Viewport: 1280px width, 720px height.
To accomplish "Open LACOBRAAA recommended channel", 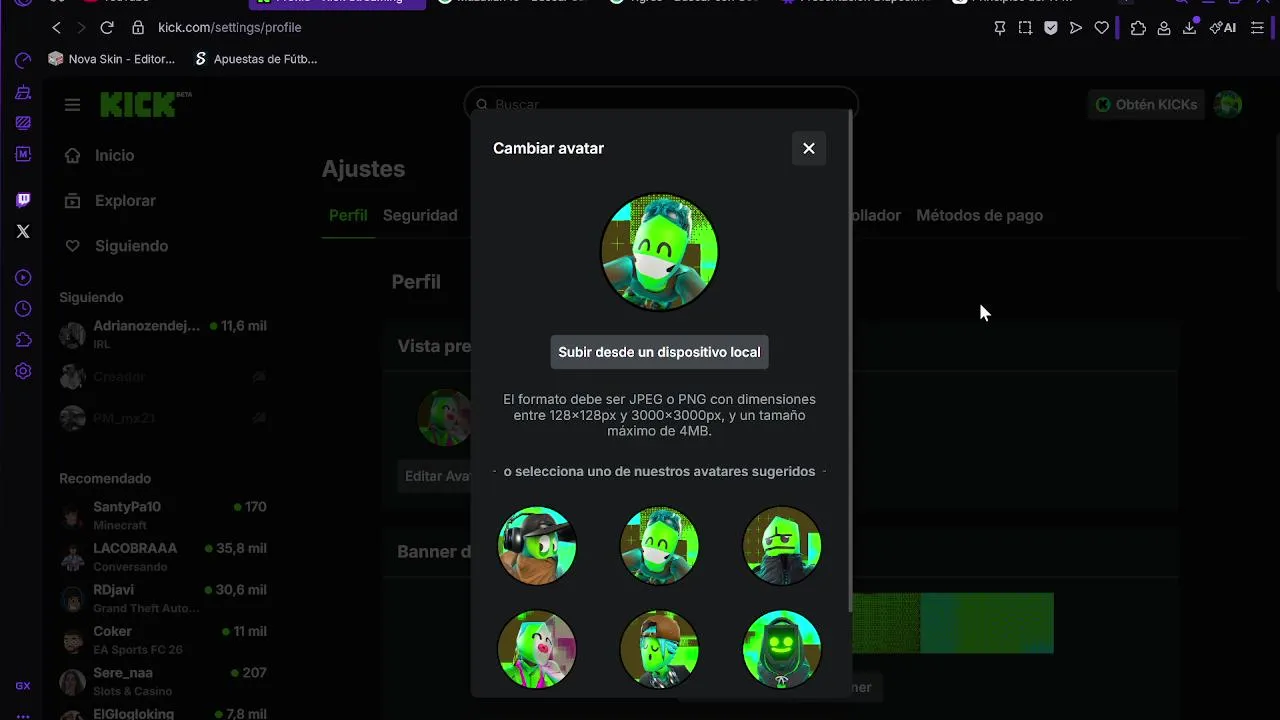I will (163, 557).
